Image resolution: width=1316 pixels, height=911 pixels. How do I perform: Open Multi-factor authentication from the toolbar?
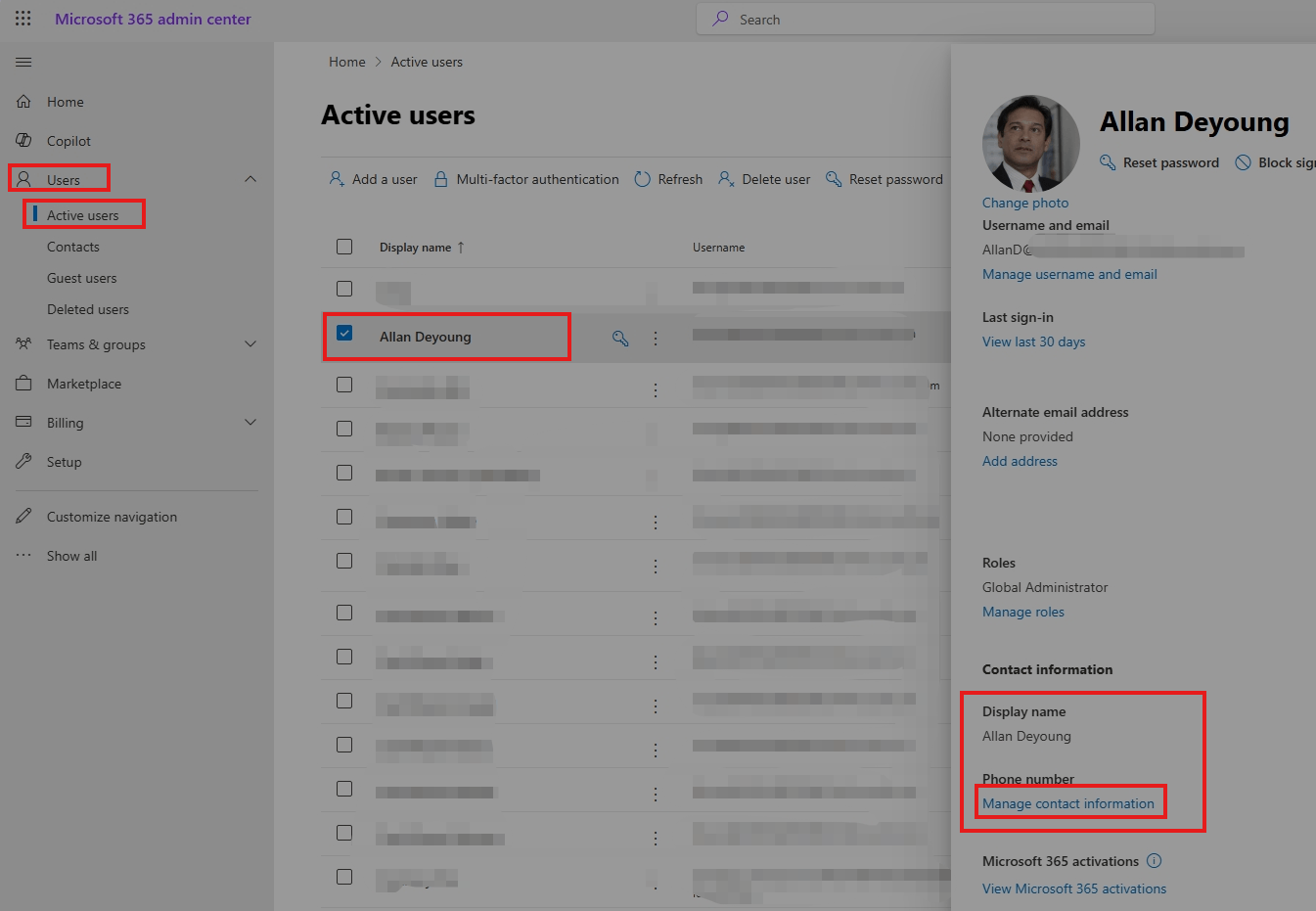tap(525, 179)
